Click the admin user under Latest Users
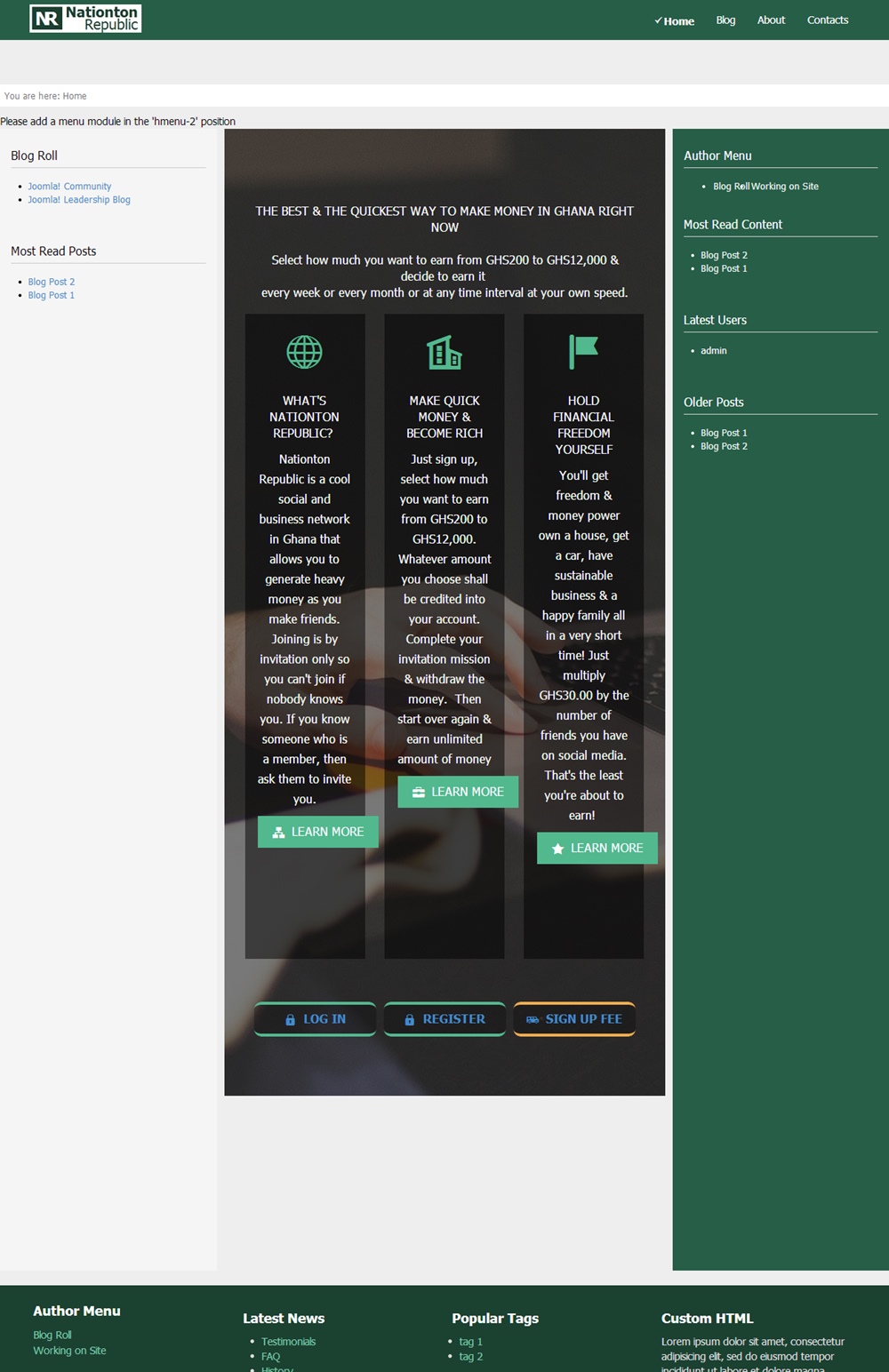Screen dimensions: 889x1372 pyautogui.click(x=713, y=351)
